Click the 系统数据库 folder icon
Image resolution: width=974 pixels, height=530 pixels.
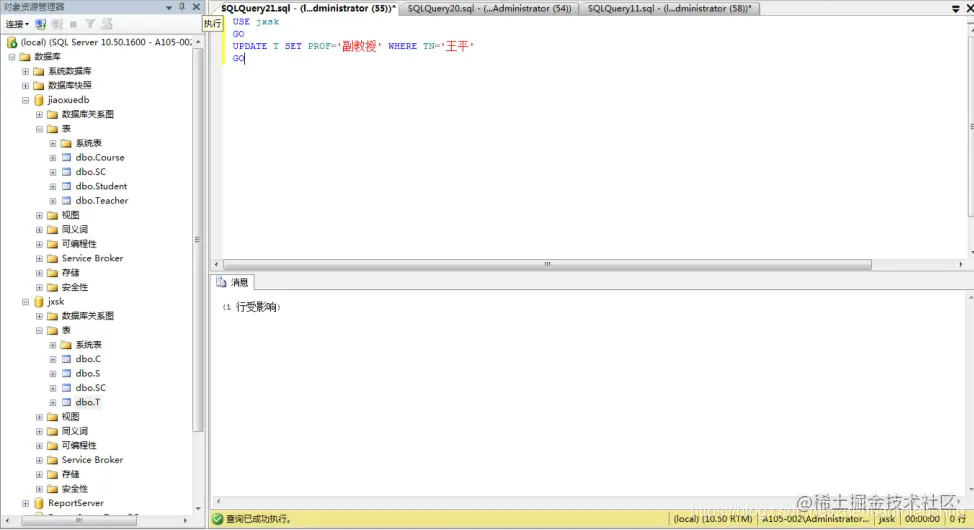point(39,71)
